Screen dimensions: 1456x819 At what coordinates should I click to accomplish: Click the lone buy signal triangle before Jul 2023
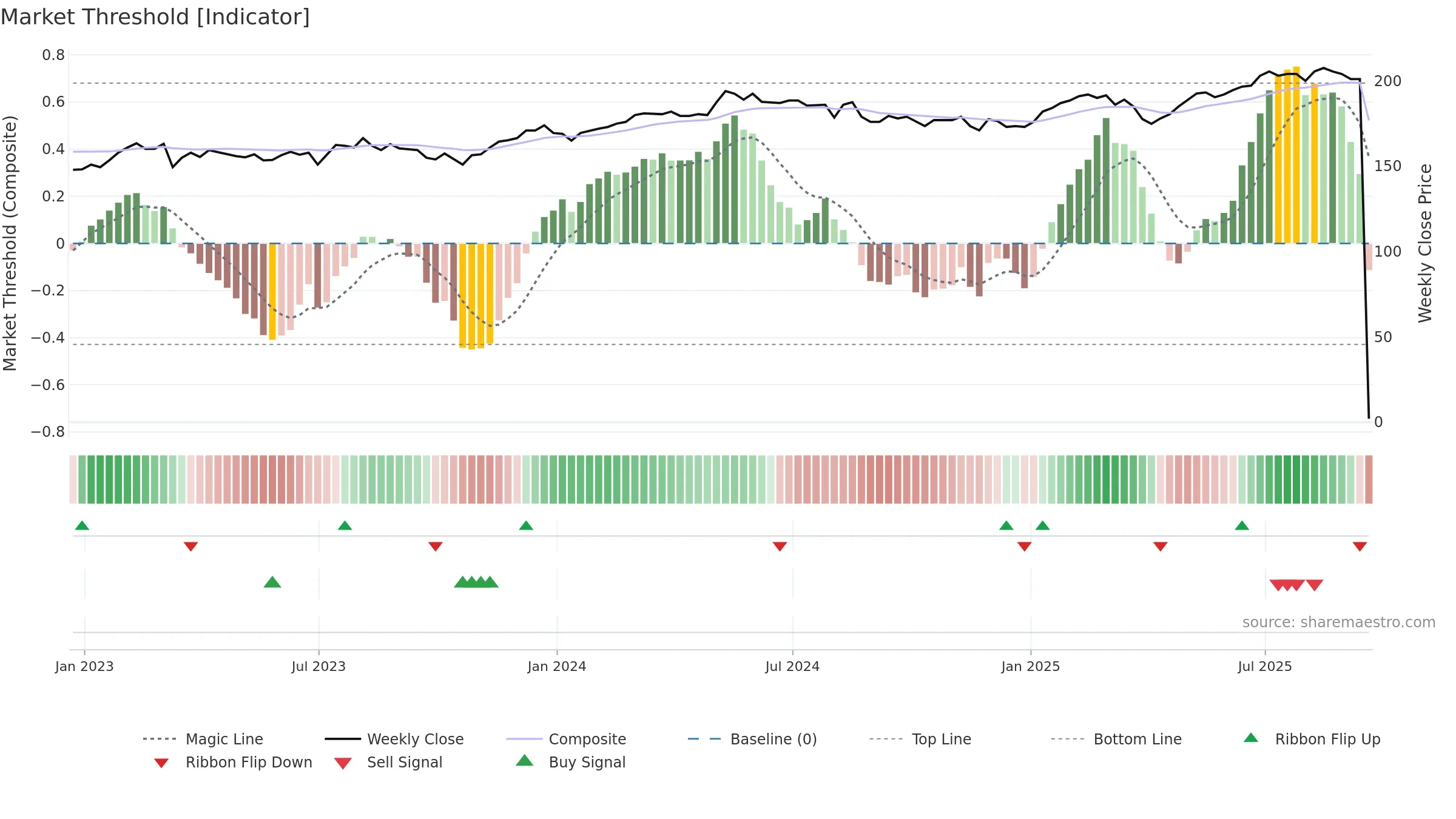click(272, 582)
